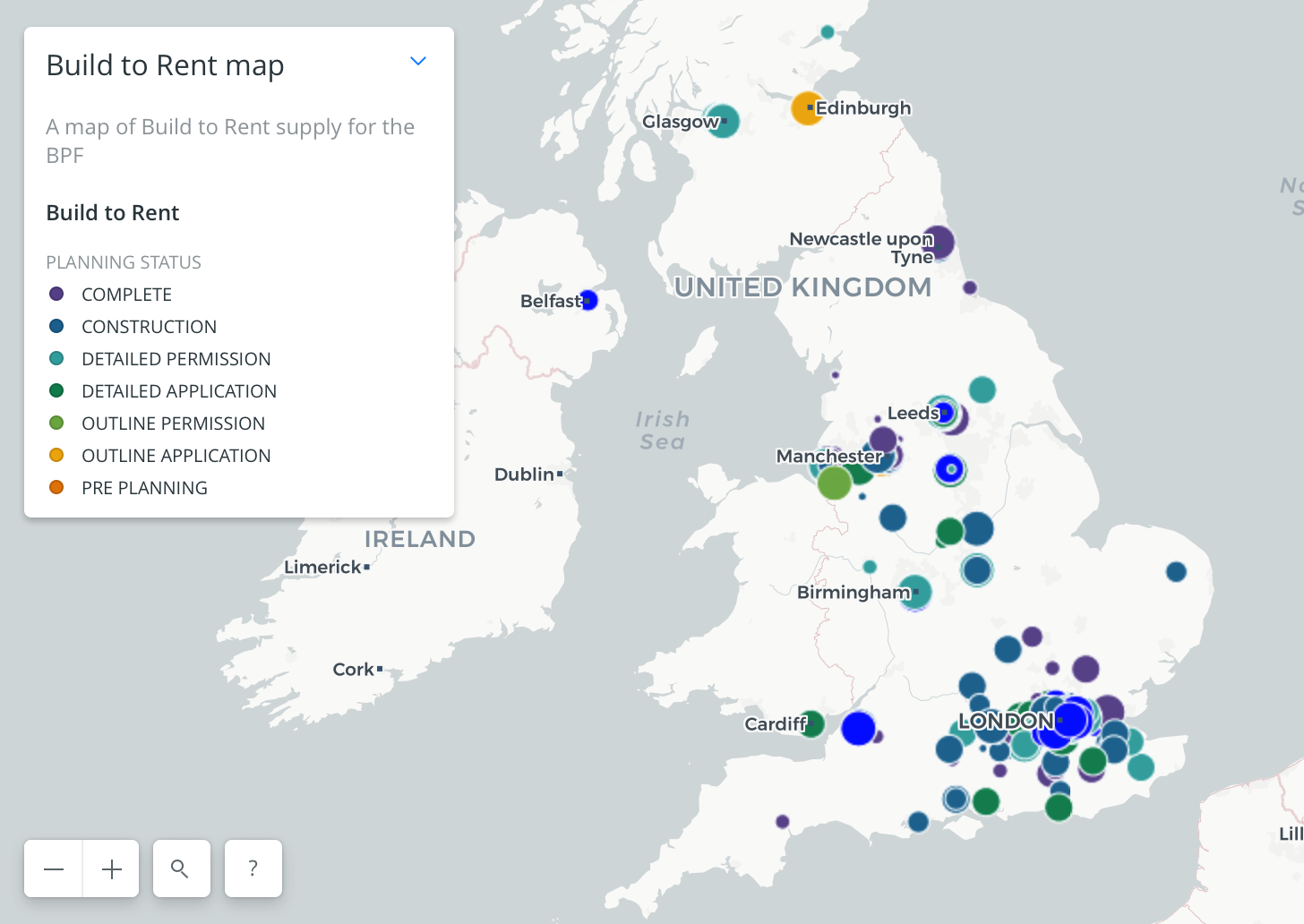The image size is (1304, 924).
Task: Click the teal marker at Birmingham
Action: coord(917,592)
